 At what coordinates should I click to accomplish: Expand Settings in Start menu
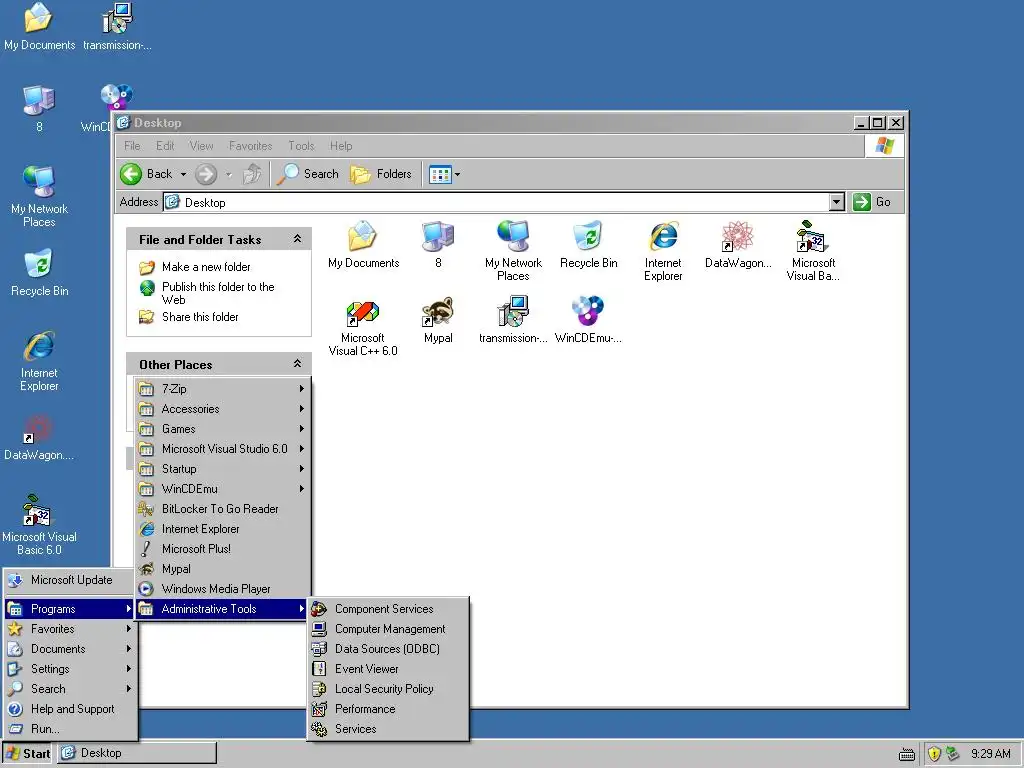click(70, 669)
